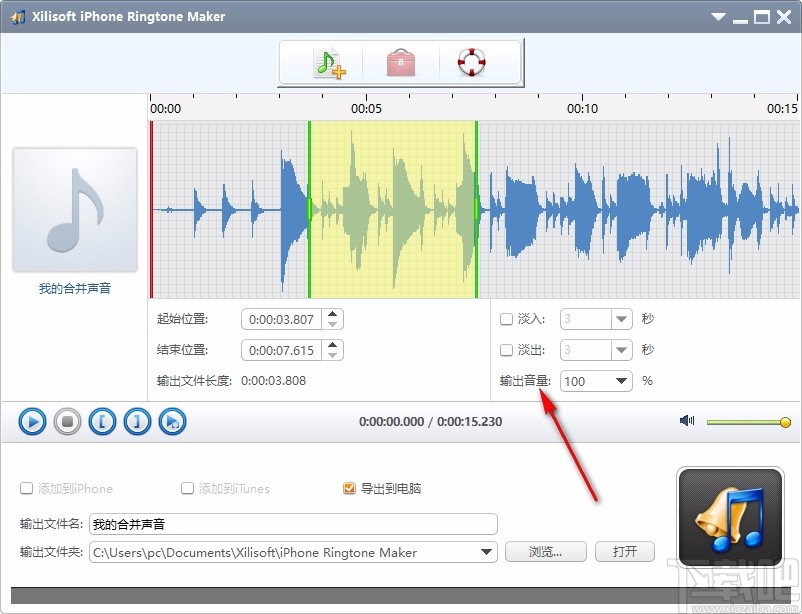Click the set start bracket playback icon
The width and height of the screenshot is (802, 614).
[x=101, y=421]
